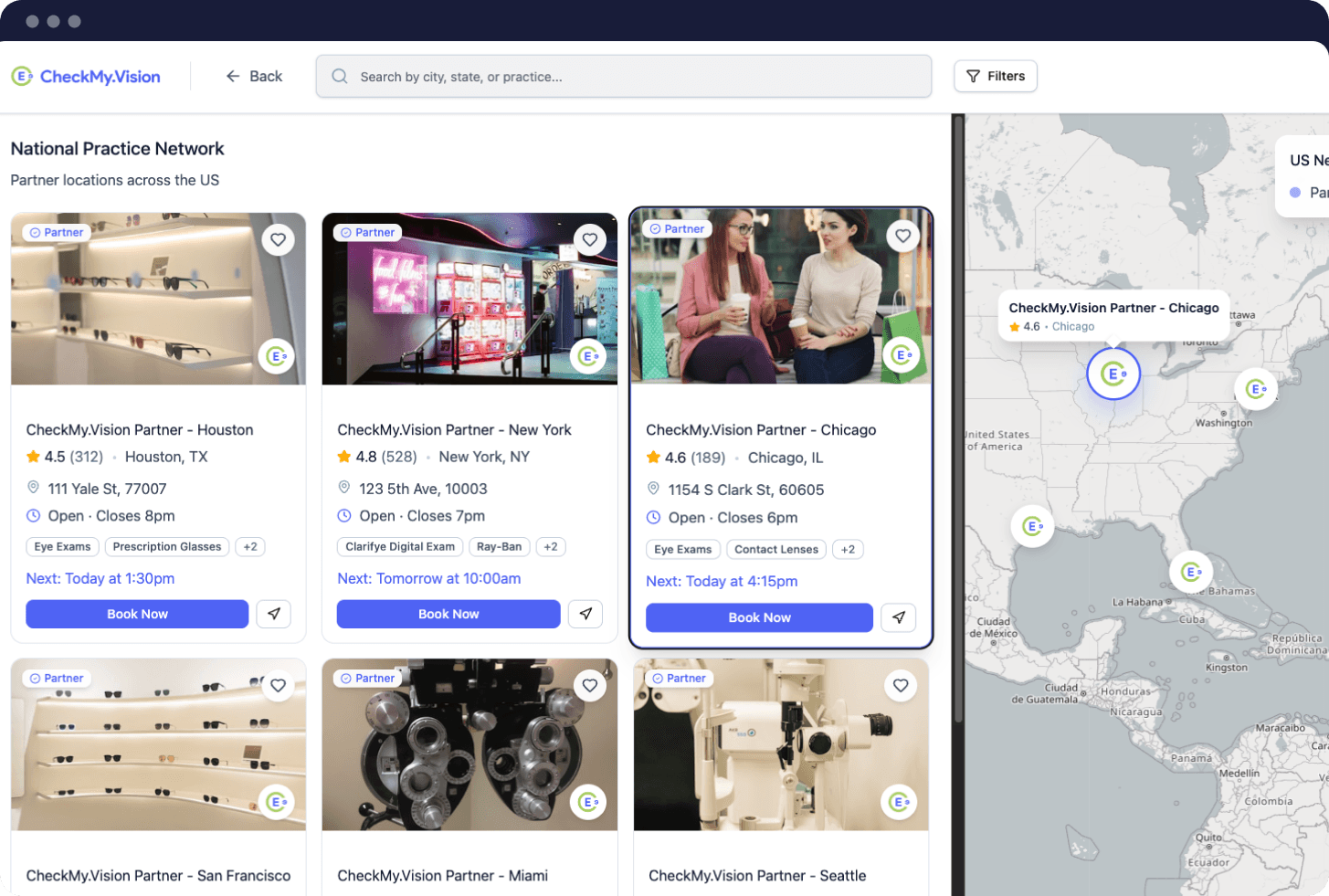Click the Partner badge on Houston card

[x=57, y=233]
